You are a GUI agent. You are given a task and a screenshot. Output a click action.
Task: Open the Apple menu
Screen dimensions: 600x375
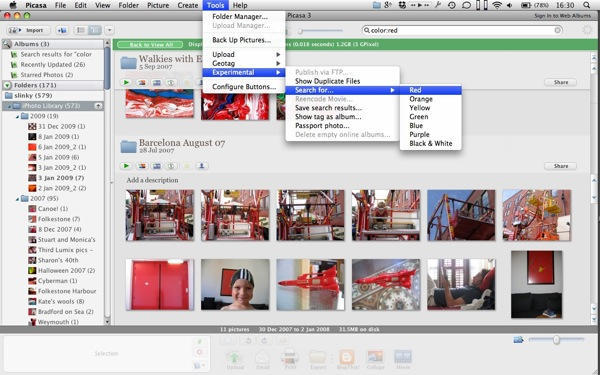point(13,5)
